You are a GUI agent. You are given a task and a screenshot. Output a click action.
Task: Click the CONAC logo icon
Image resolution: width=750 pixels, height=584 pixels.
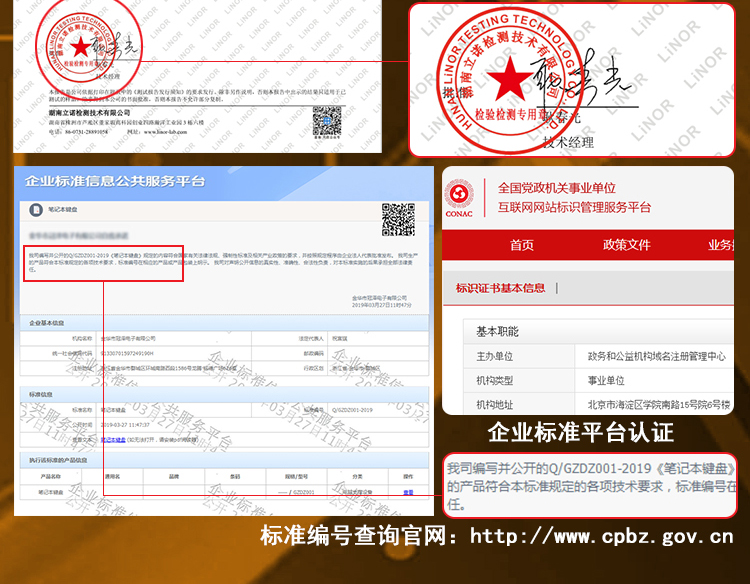tap(459, 198)
